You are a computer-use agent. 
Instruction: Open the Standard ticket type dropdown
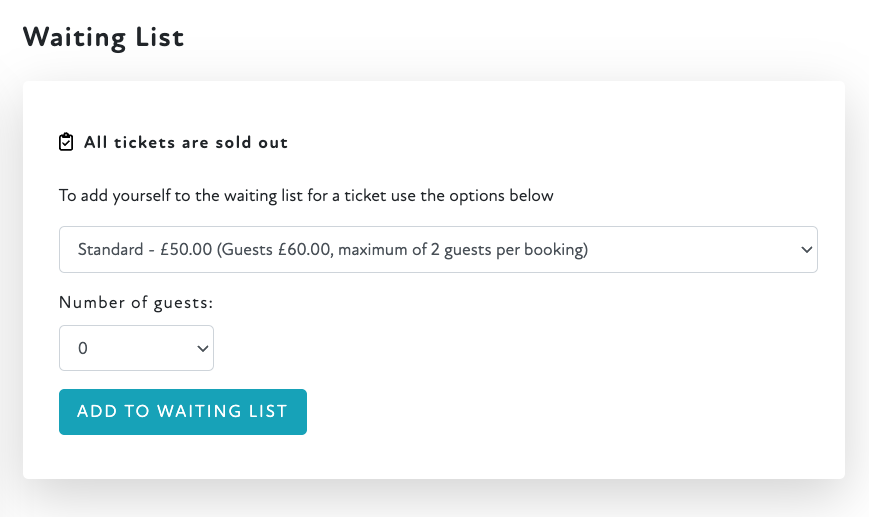coord(438,250)
